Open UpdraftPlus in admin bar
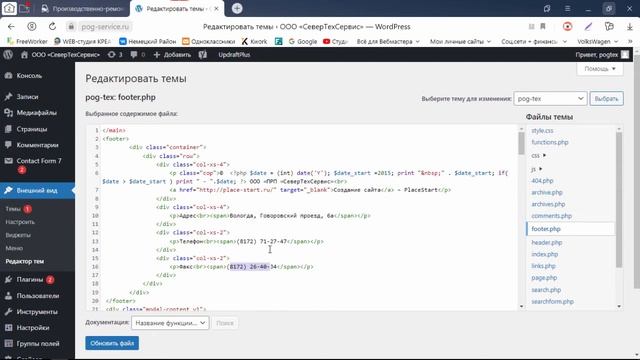Viewport: 640px width, 360px height. coord(234,54)
